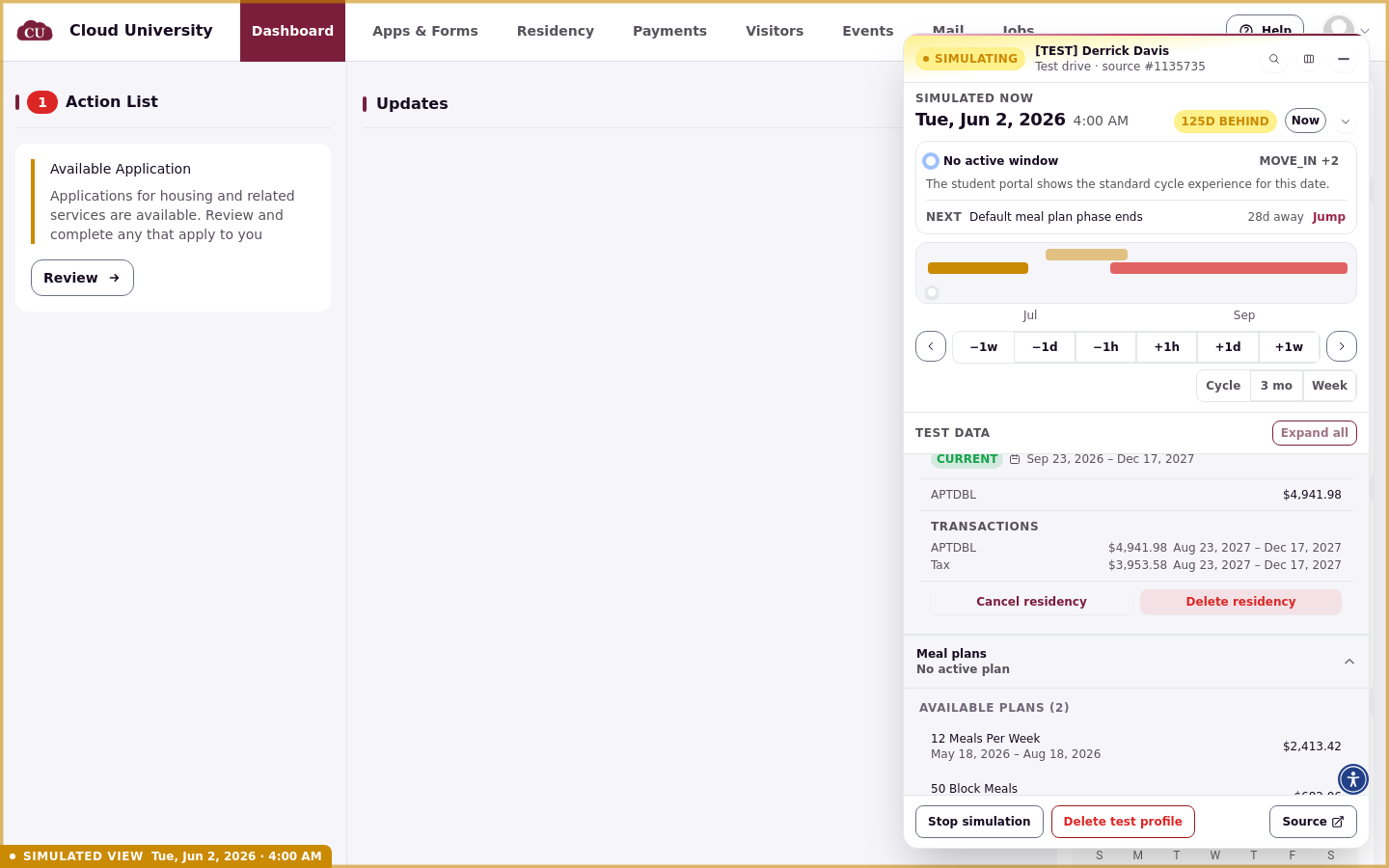Click Delete test profile button
Screen dimensions: 1389x868
1123,822
